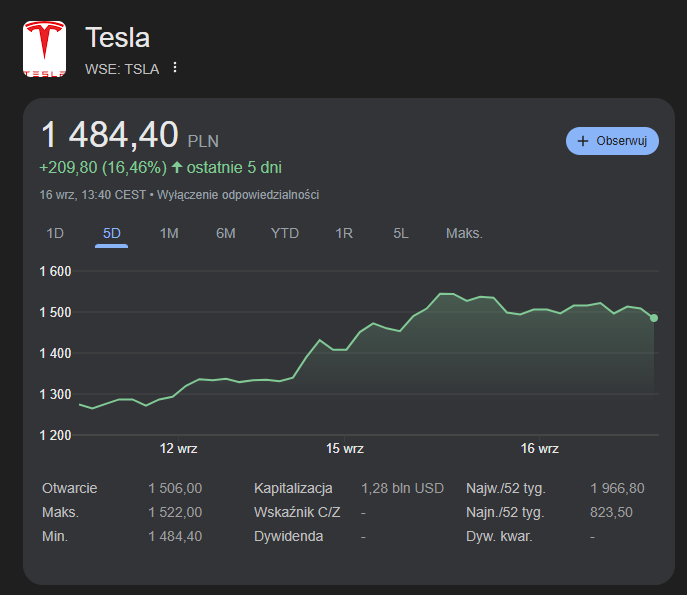Click the Tesla logo icon
This screenshot has width=687, height=595.
pos(44,49)
